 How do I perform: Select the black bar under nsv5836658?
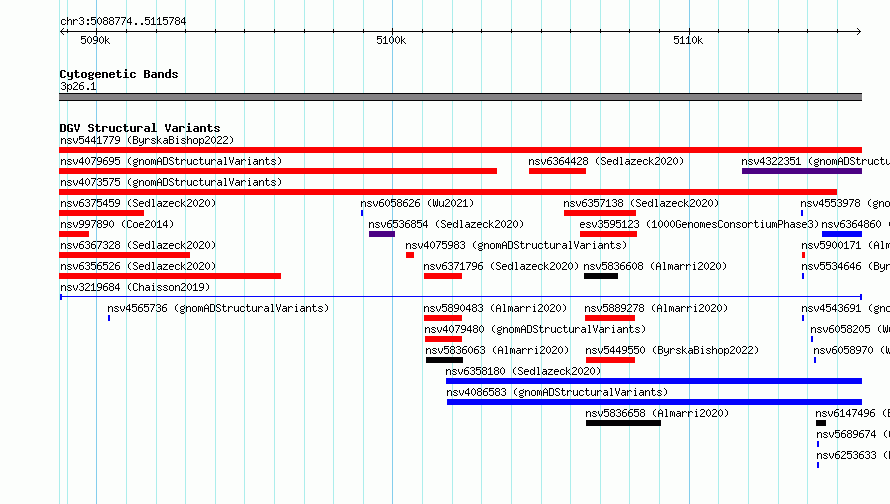[x=623, y=423]
